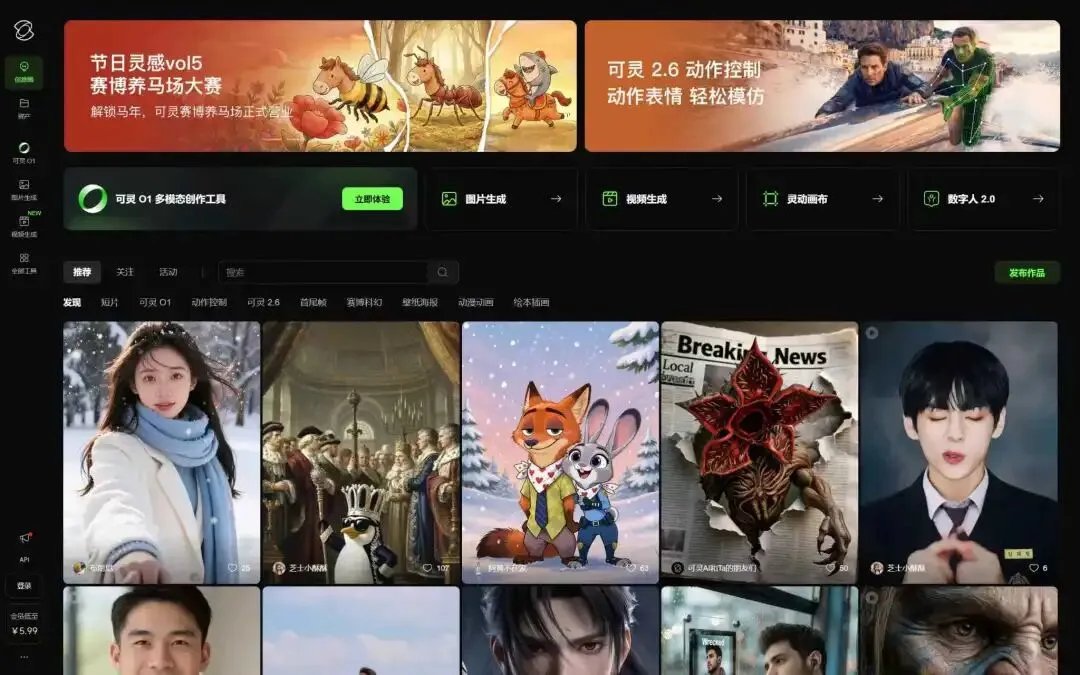
Task: Click the ¥5.99 membership offer
Action: [24, 624]
